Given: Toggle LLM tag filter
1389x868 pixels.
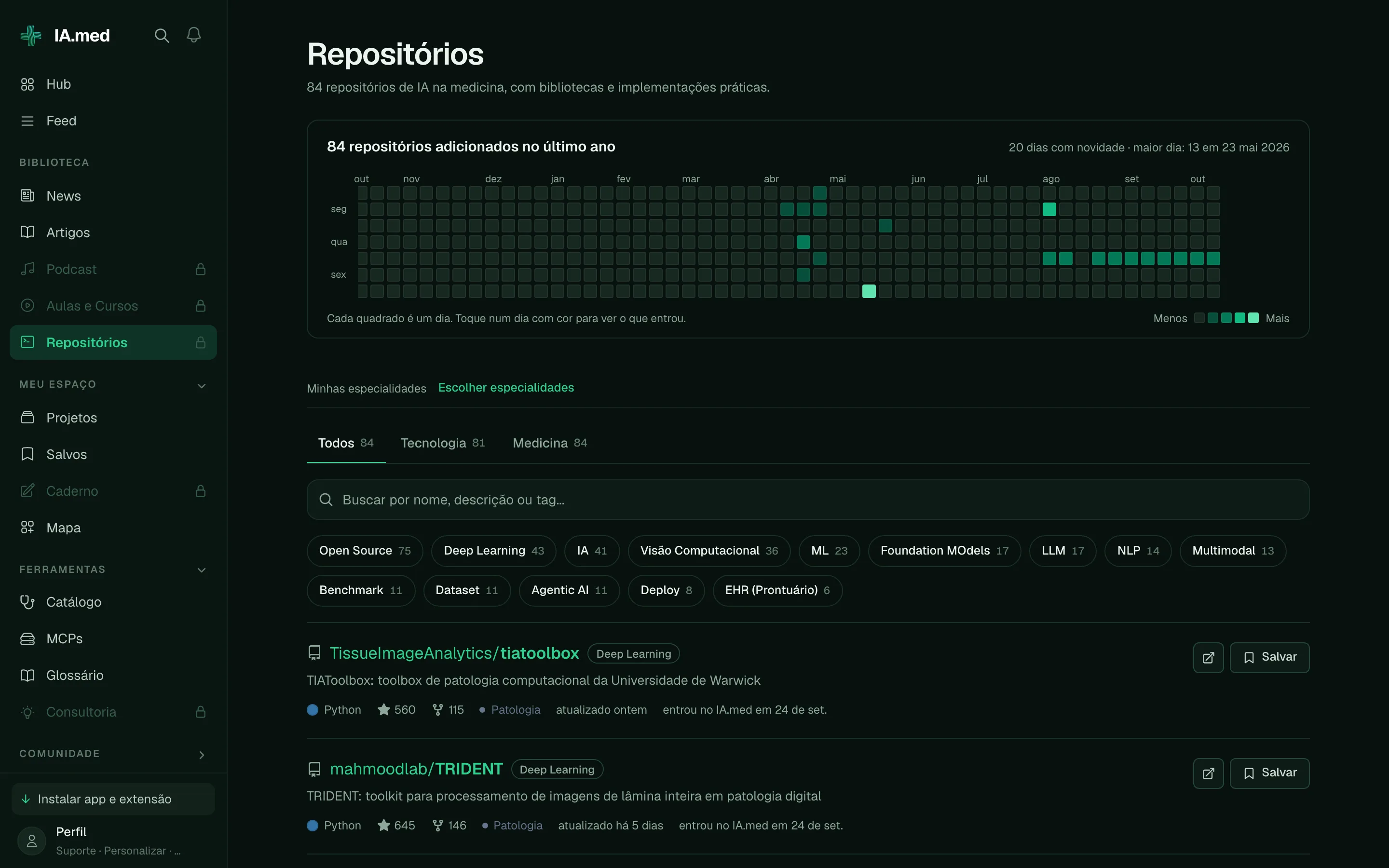Looking at the screenshot, I should tap(1062, 551).
